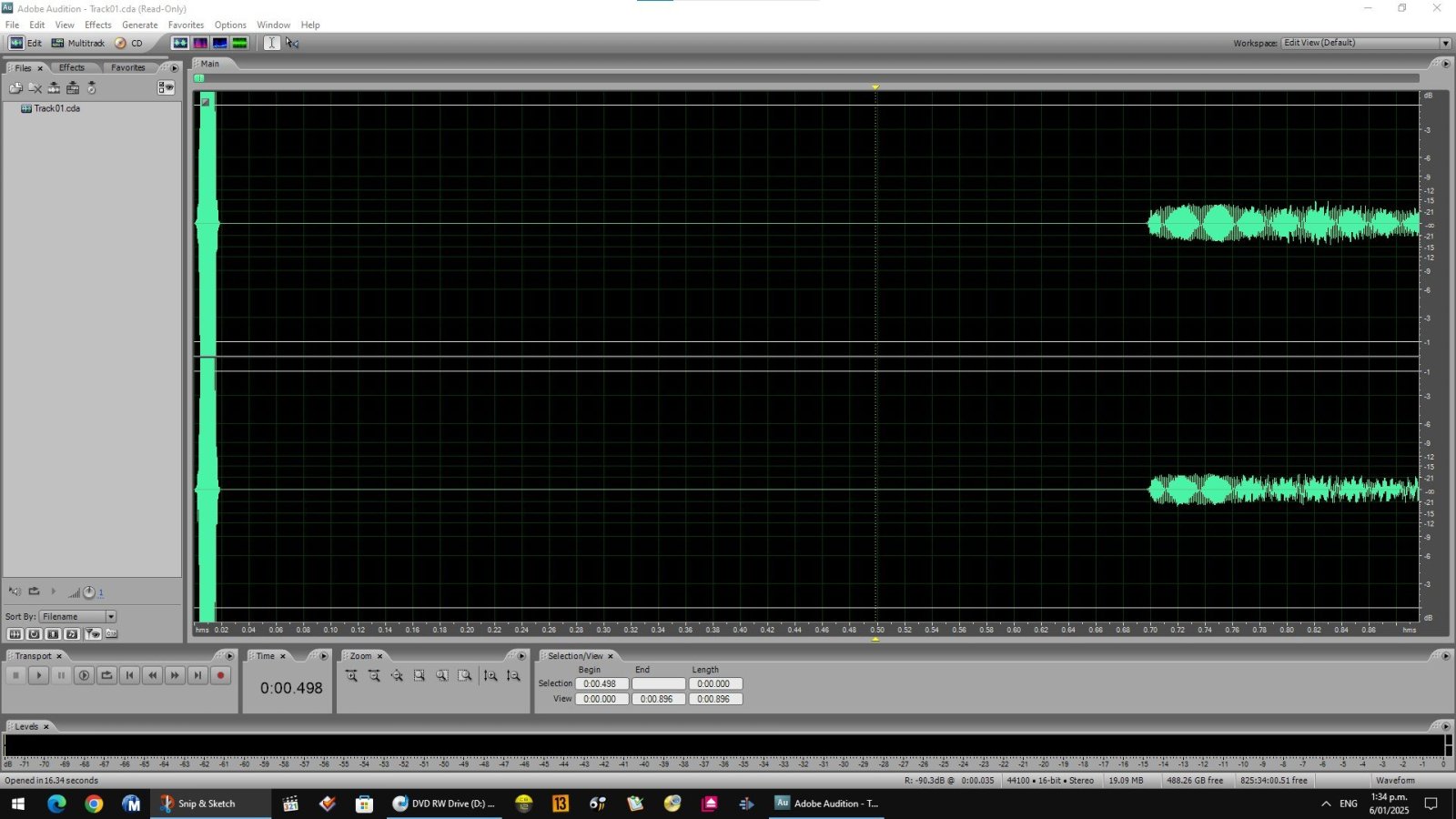Switch to Edit view
This screenshot has height=819, width=1456.
click(25, 43)
